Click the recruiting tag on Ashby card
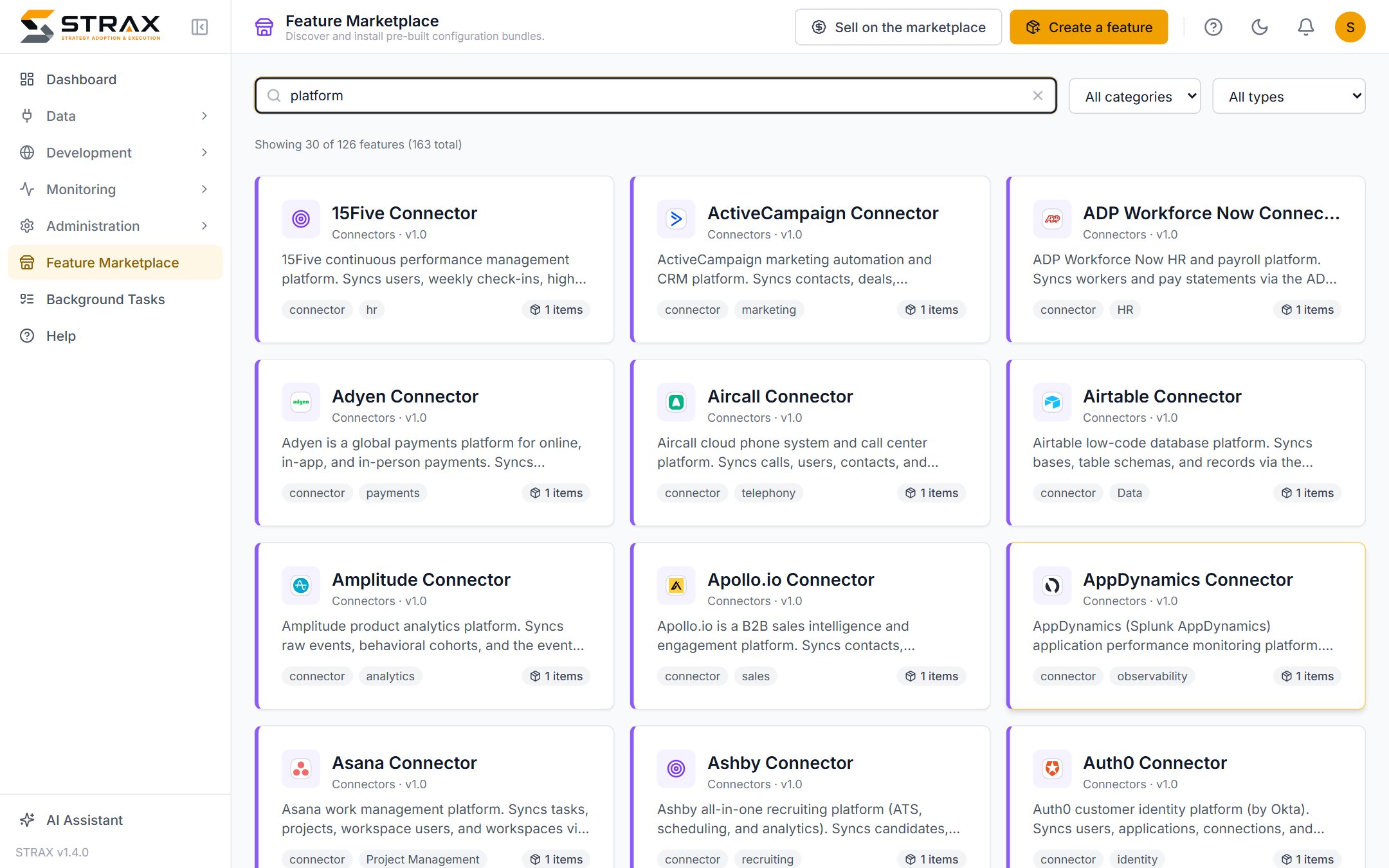Image resolution: width=1389 pixels, height=868 pixels. coord(767,859)
